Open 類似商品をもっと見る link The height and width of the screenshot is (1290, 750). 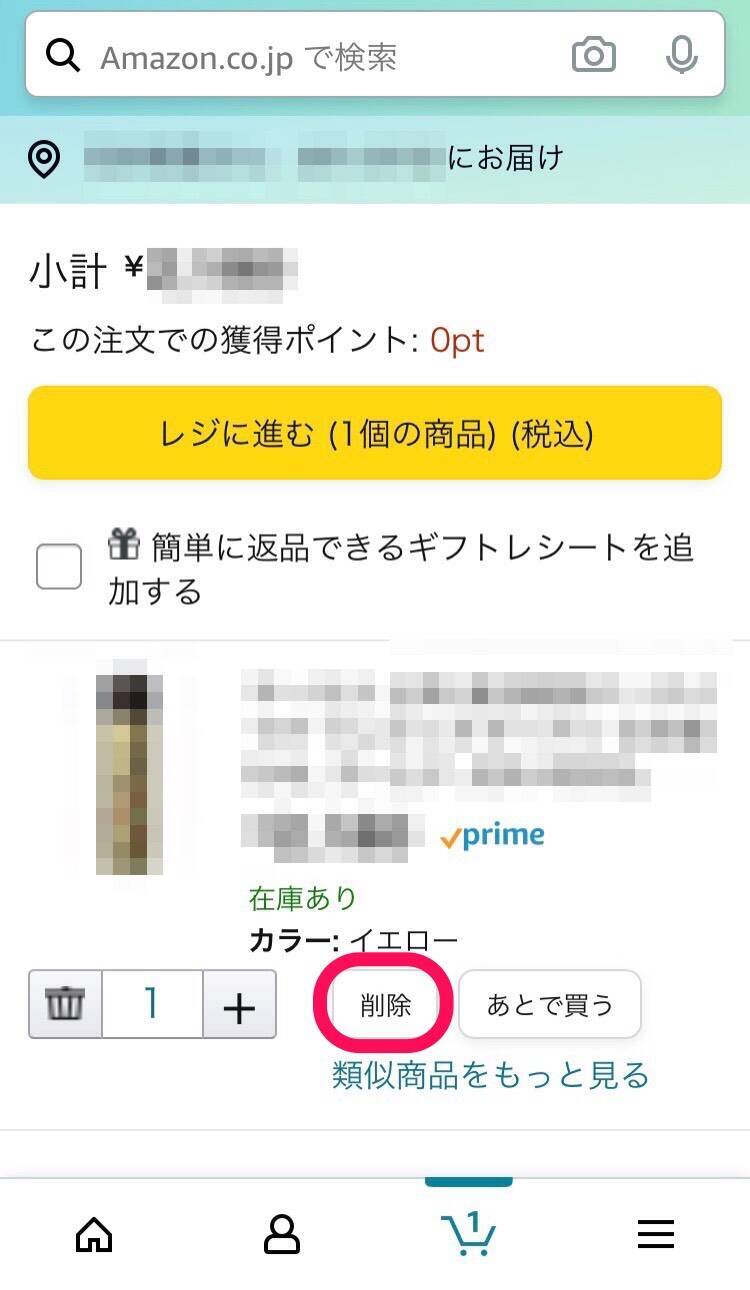pyautogui.click(x=490, y=1075)
